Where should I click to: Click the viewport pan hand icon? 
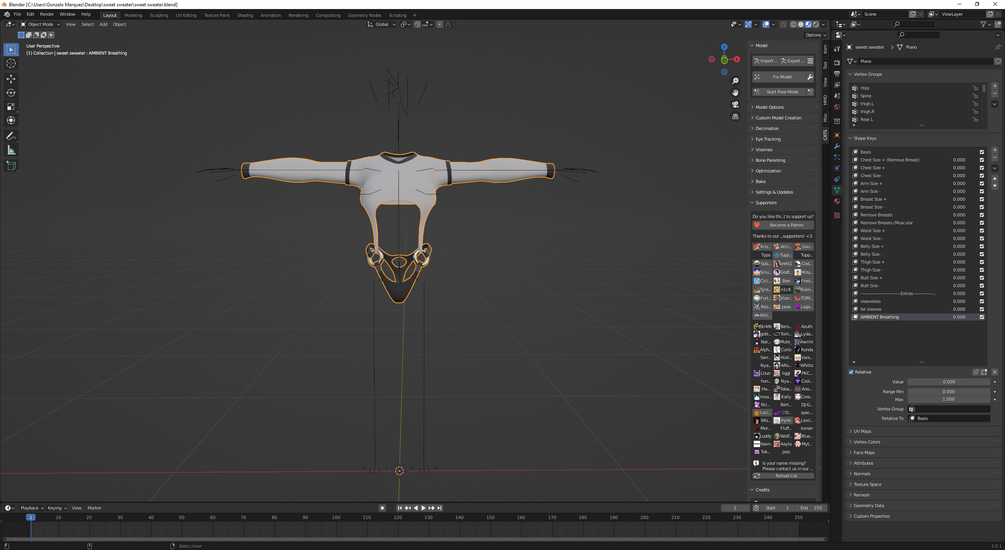coord(735,92)
